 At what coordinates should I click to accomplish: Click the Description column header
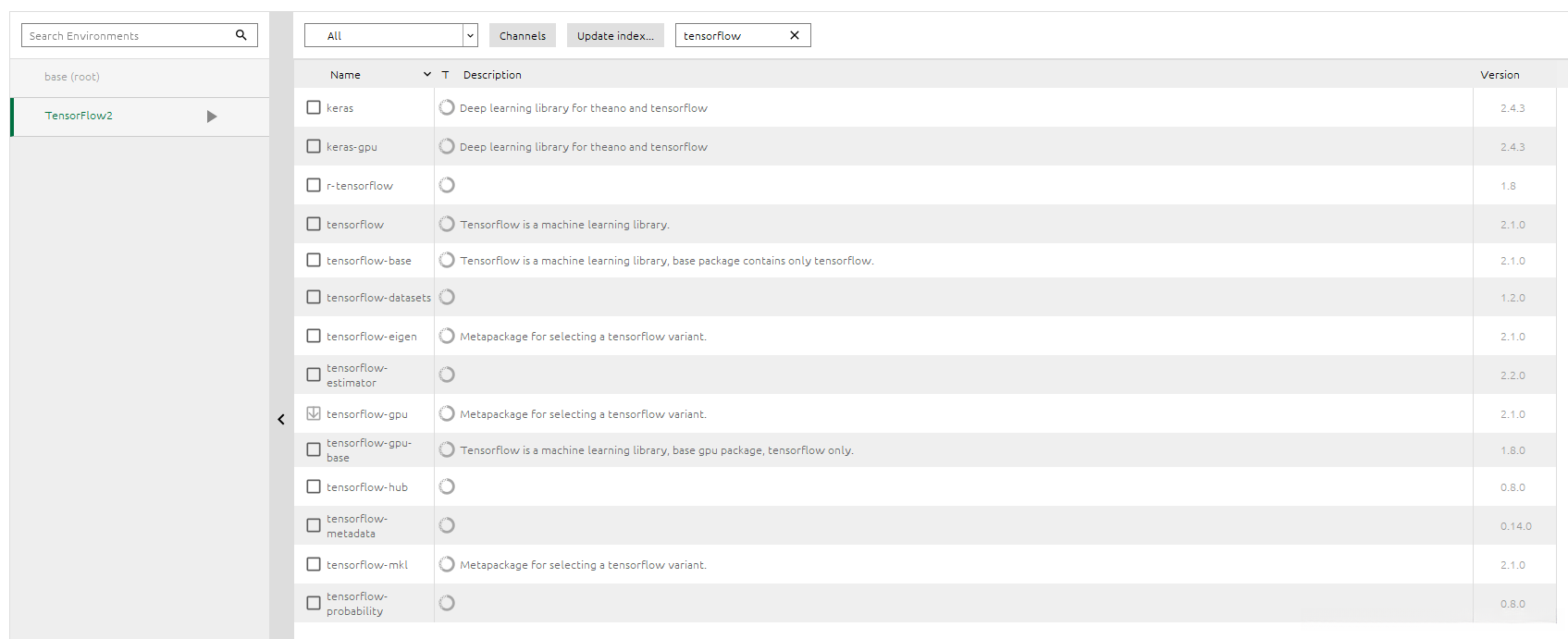[x=492, y=75]
